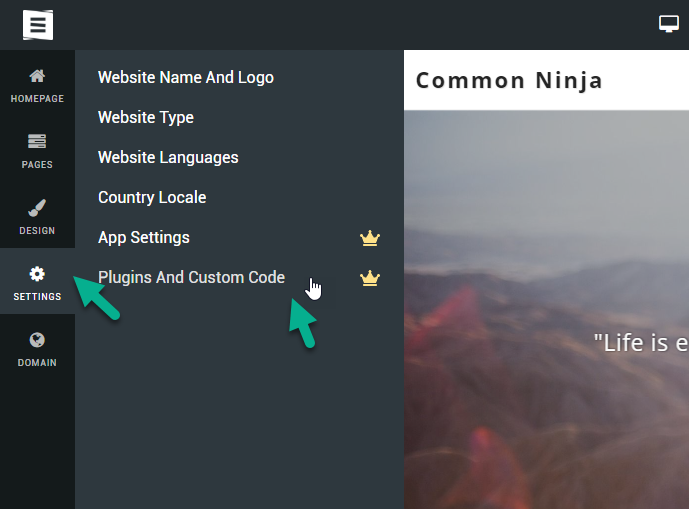Open the Pages stack icon
Image resolution: width=689 pixels, height=509 pixels.
click(x=37, y=142)
